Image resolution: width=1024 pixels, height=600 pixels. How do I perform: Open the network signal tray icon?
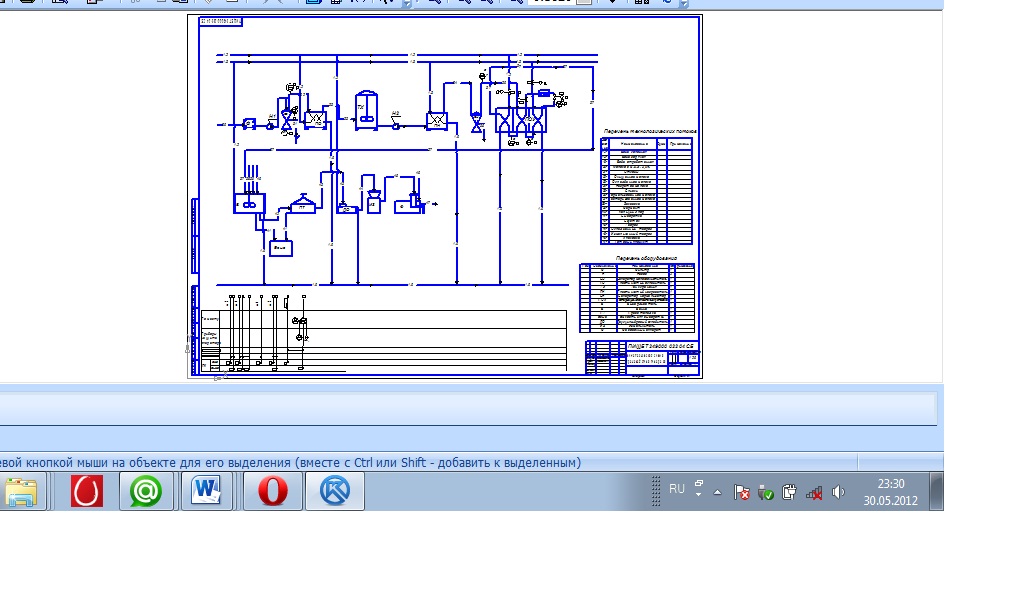pyautogui.click(x=814, y=493)
